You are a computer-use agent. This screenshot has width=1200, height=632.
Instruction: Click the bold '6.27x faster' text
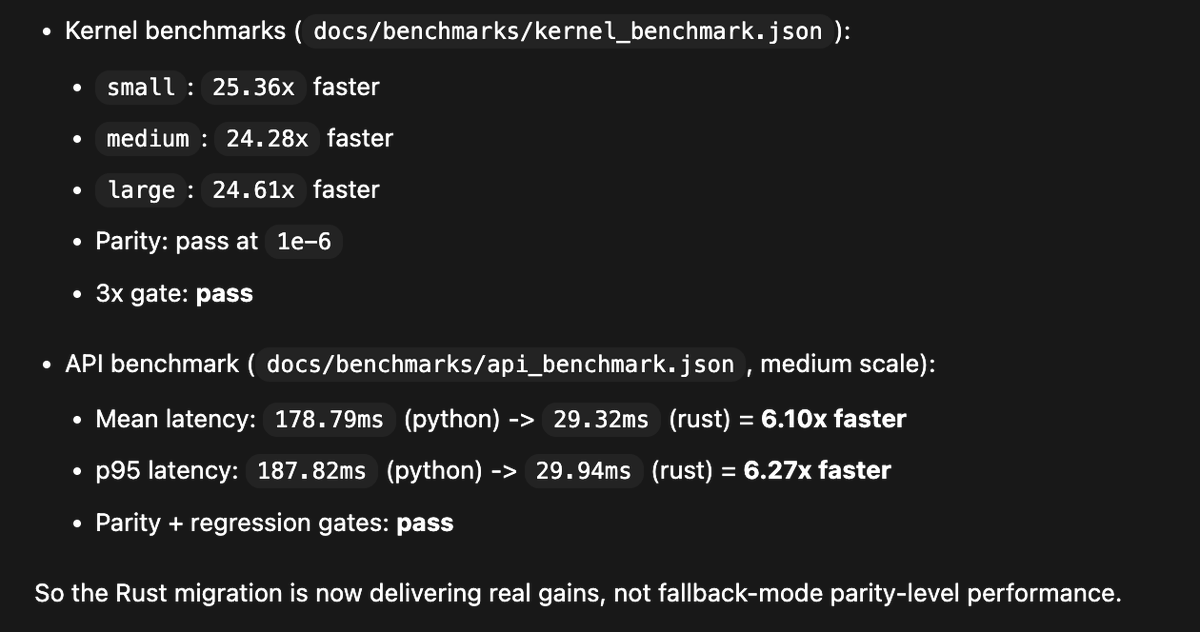pos(817,471)
